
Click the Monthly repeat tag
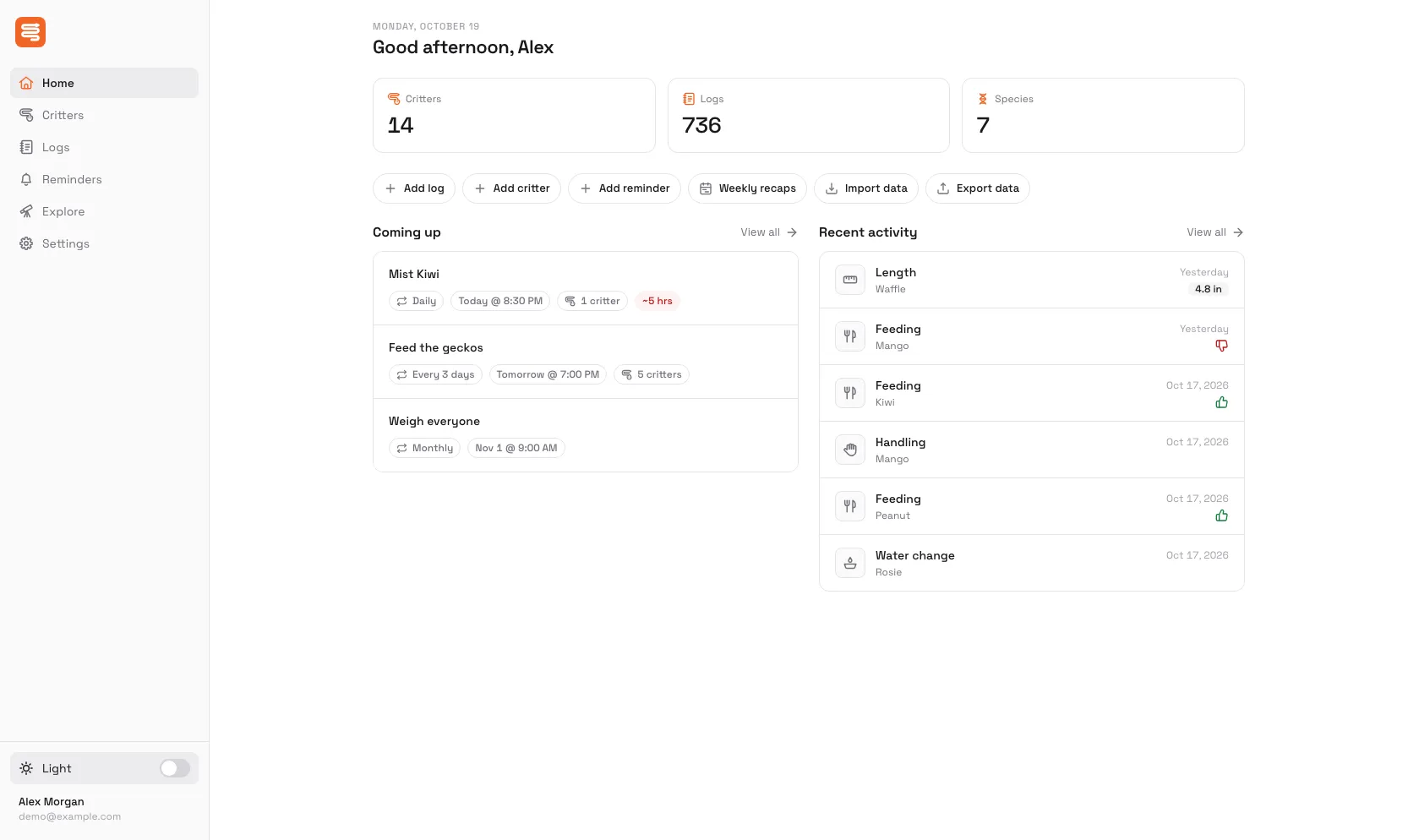424,448
